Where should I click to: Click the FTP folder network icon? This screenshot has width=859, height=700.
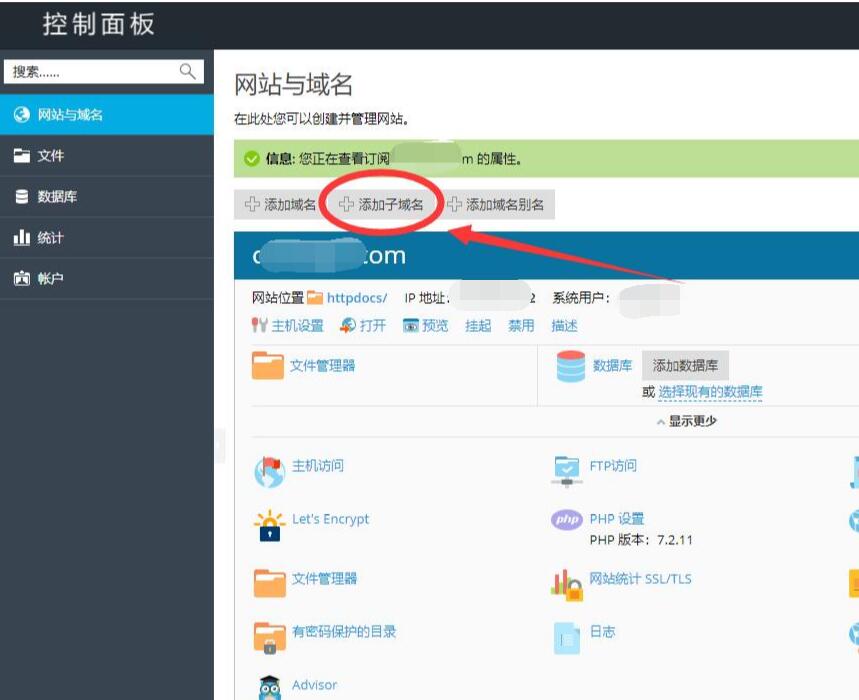click(x=567, y=471)
